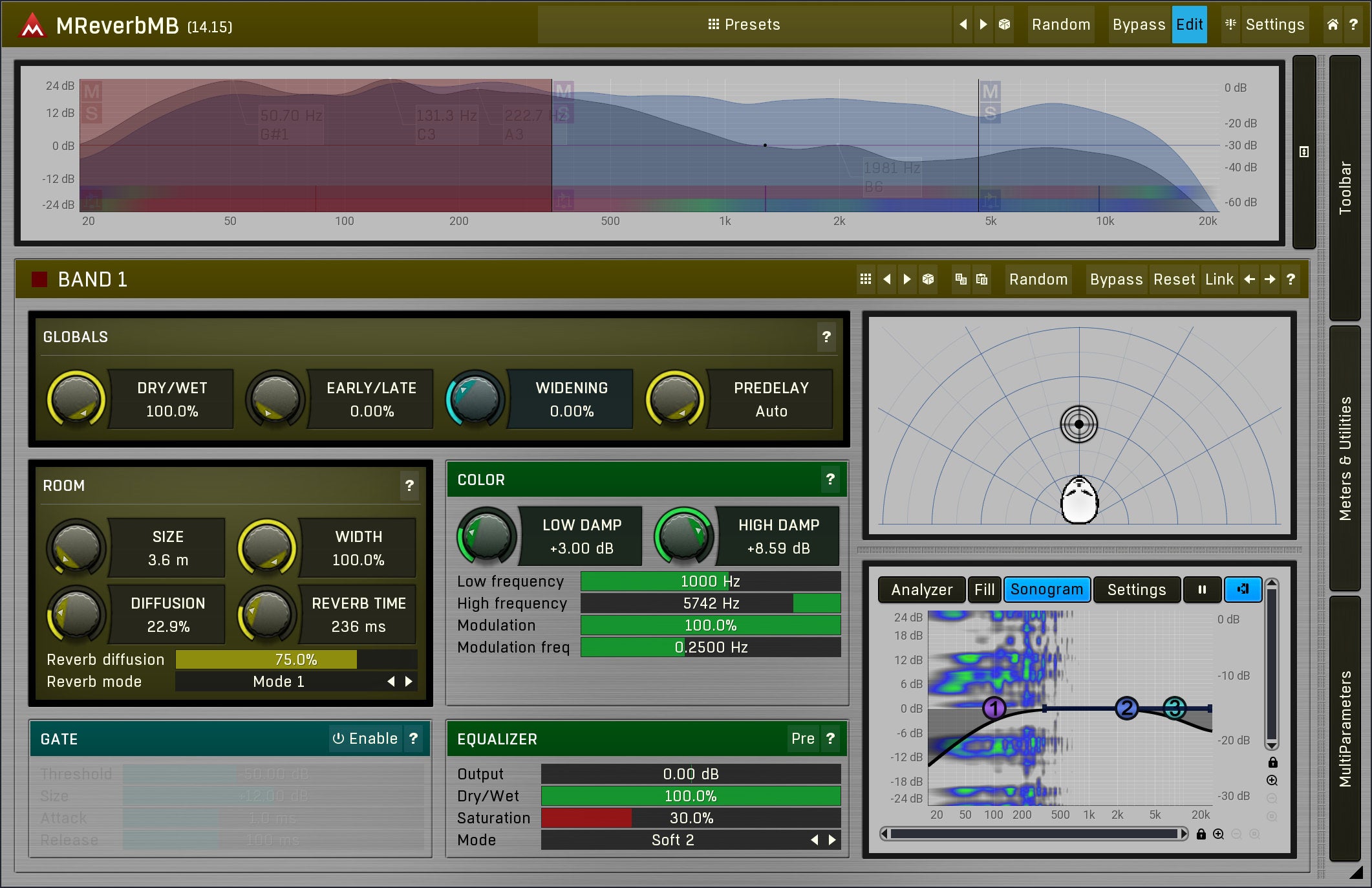Screen dimensions: 1372x888
Task: Adjust the Saturation slider bar
Action: point(690,818)
